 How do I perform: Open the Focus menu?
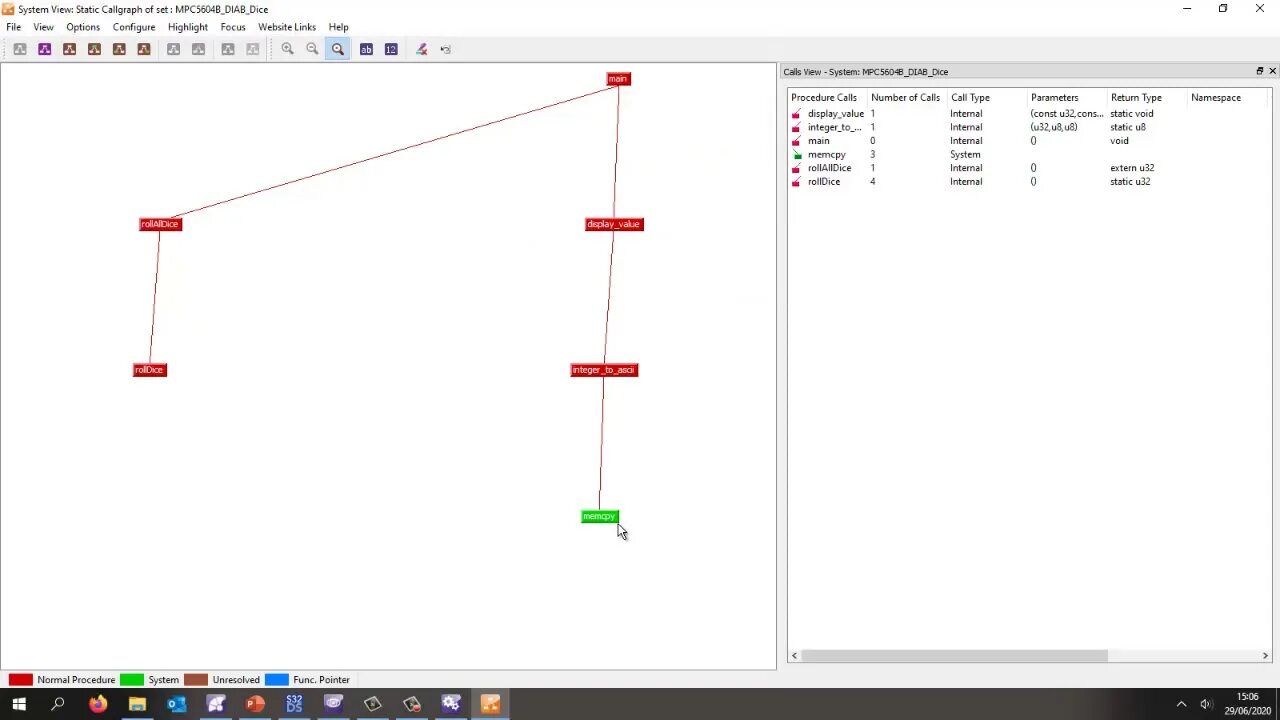pos(233,27)
